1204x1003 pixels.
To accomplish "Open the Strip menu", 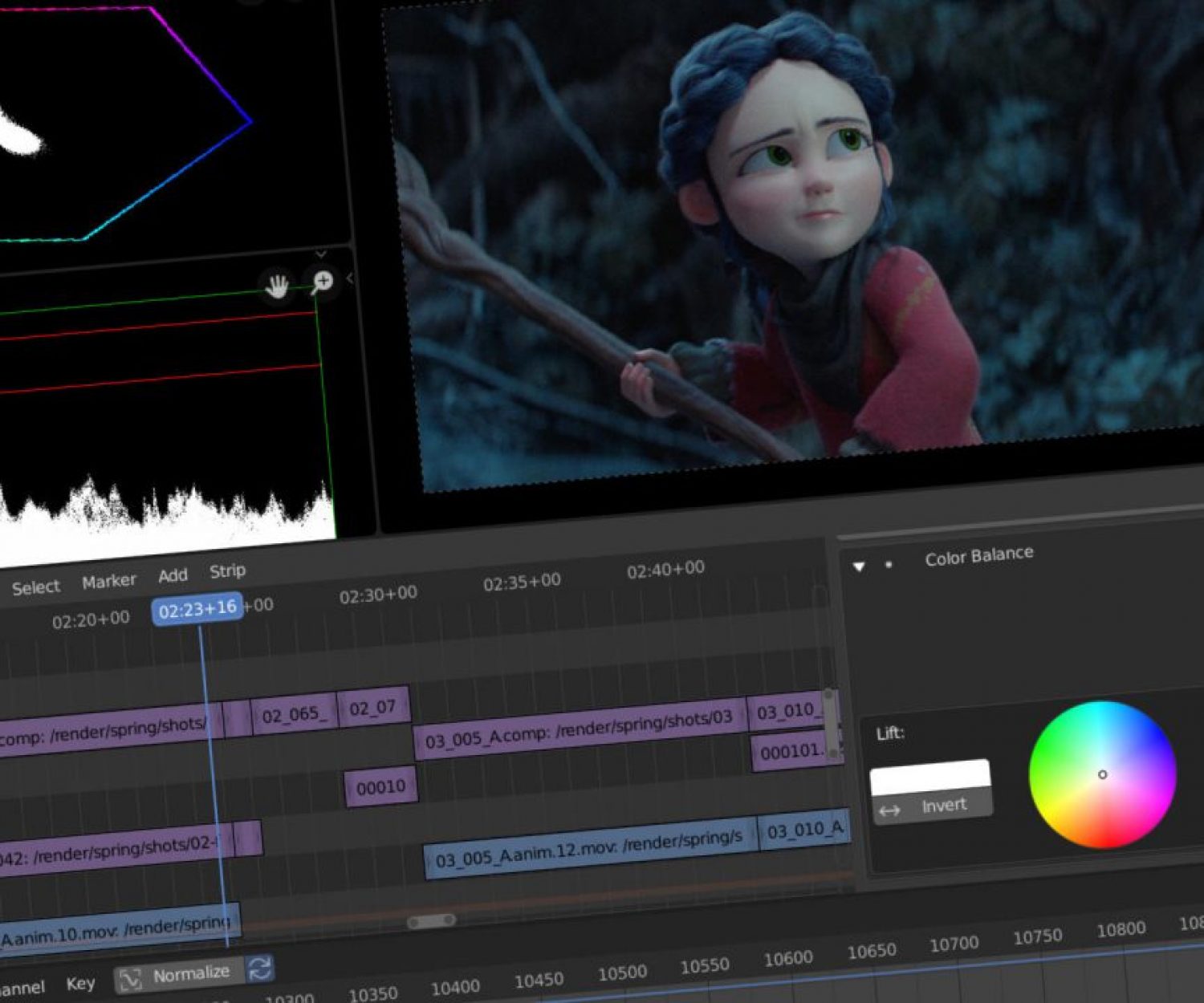I will pyautogui.click(x=227, y=571).
